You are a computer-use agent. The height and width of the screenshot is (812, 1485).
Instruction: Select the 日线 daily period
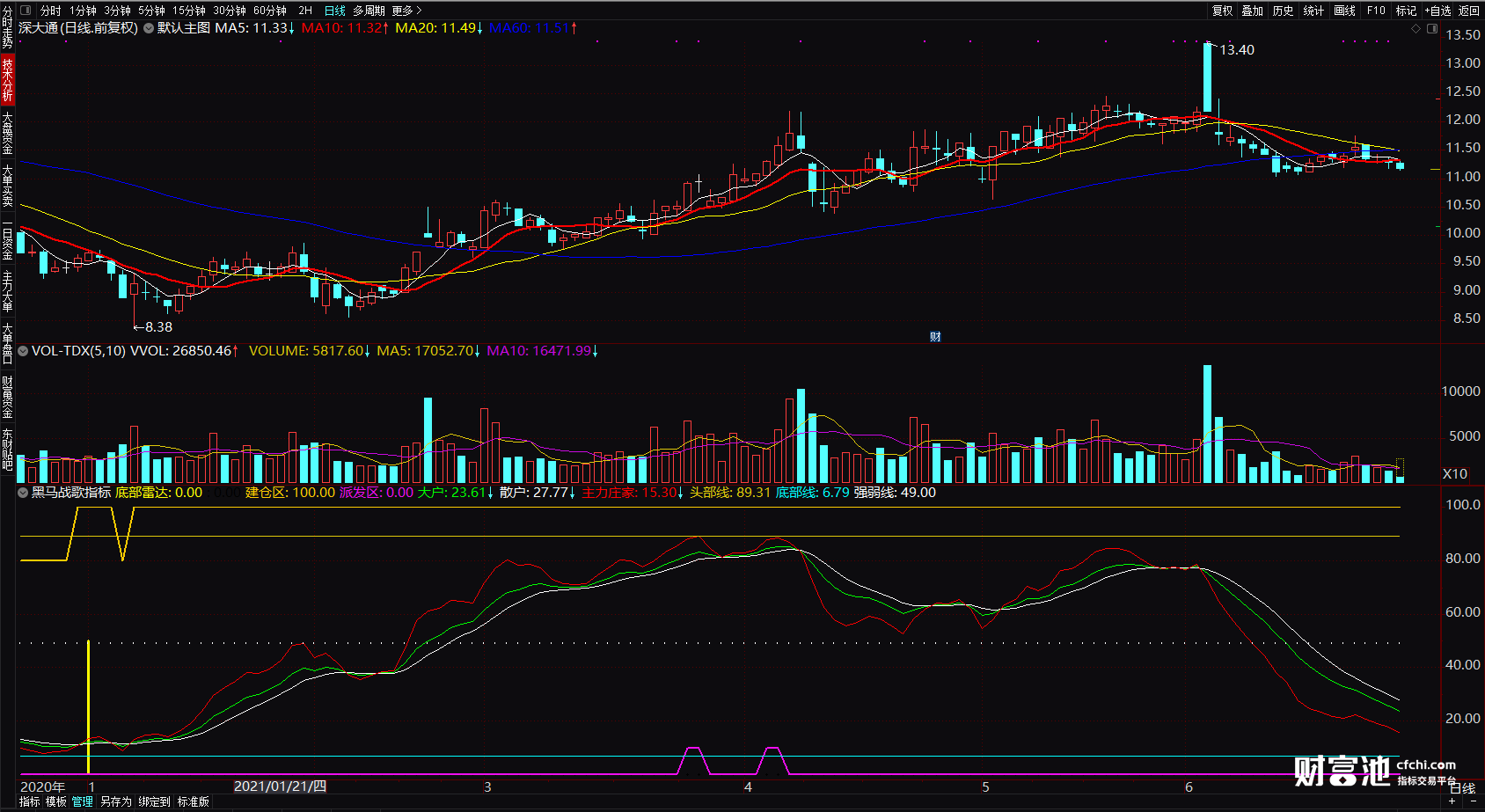(x=335, y=11)
